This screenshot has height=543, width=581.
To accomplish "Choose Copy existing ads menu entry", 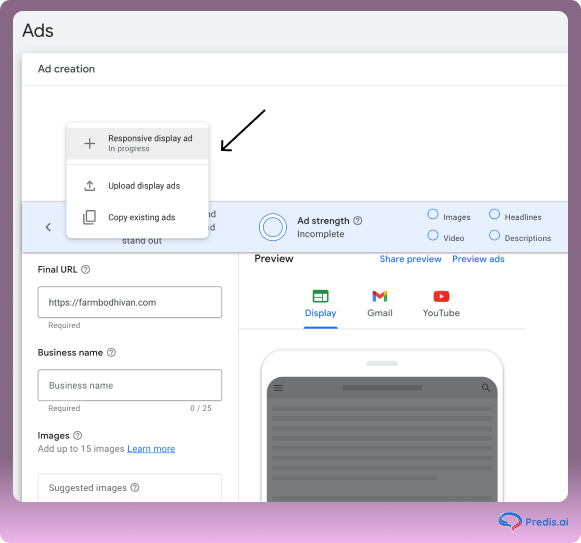I will (137, 217).
